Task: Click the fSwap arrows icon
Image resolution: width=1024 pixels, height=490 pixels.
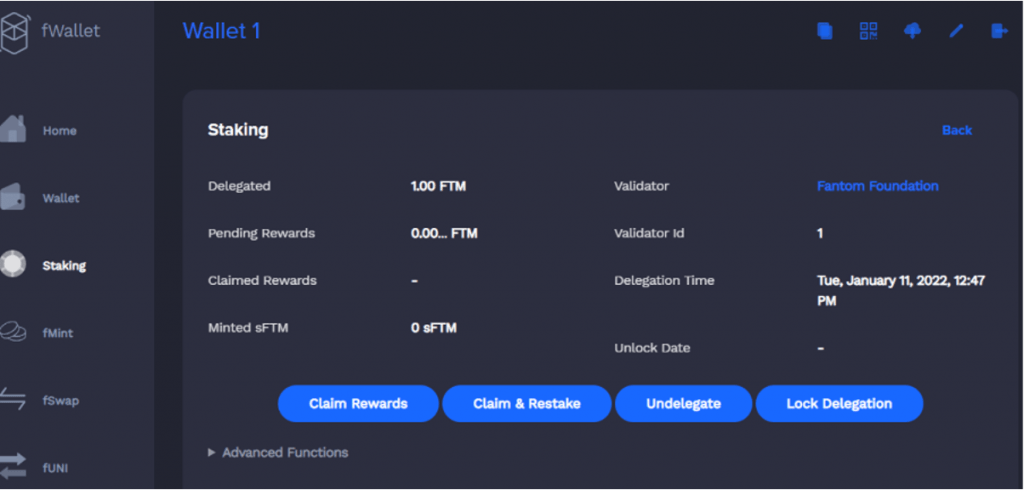Action: [x=13, y=400]
